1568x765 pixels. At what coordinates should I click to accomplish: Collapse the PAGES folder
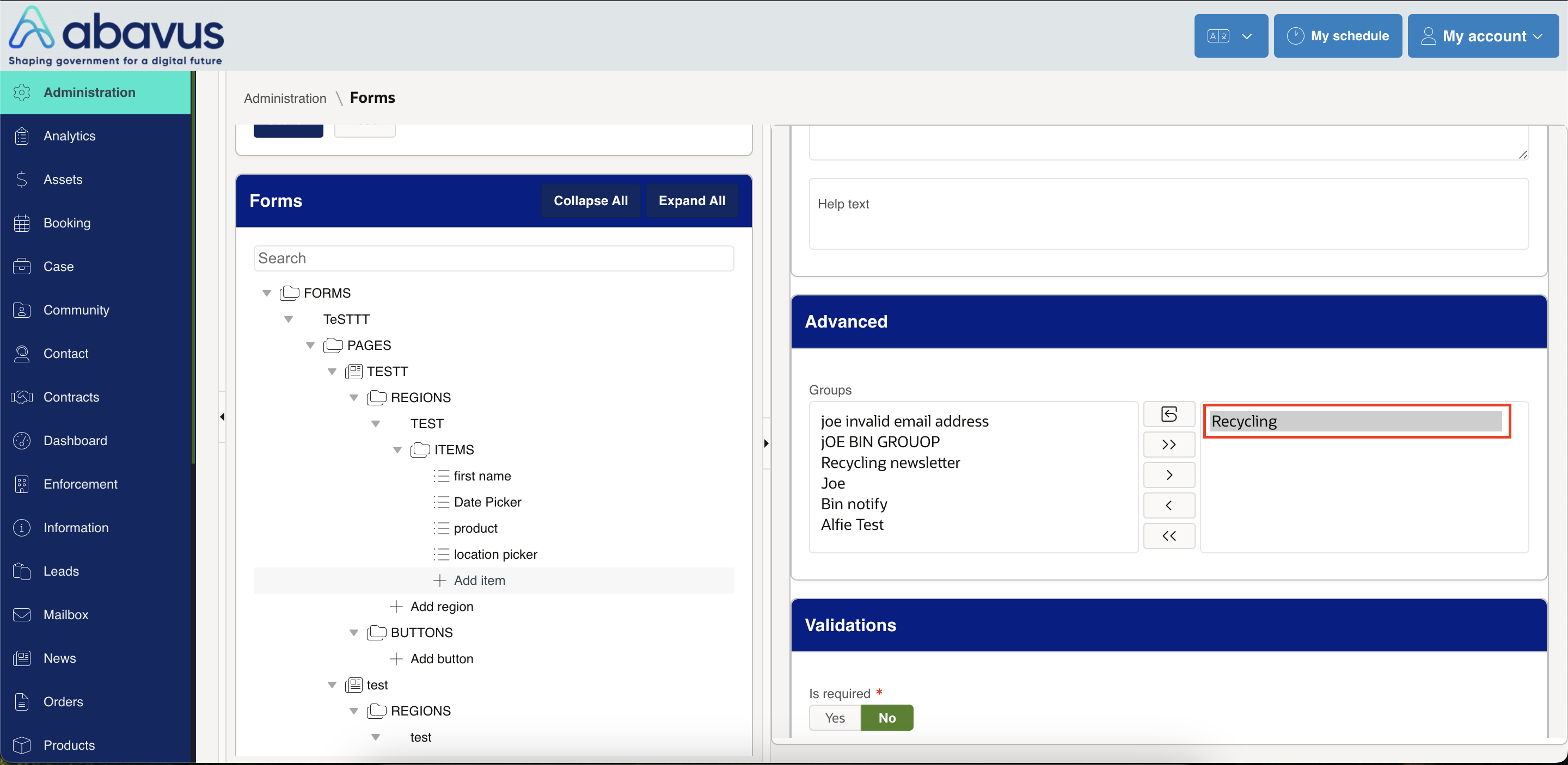[310, 346]
